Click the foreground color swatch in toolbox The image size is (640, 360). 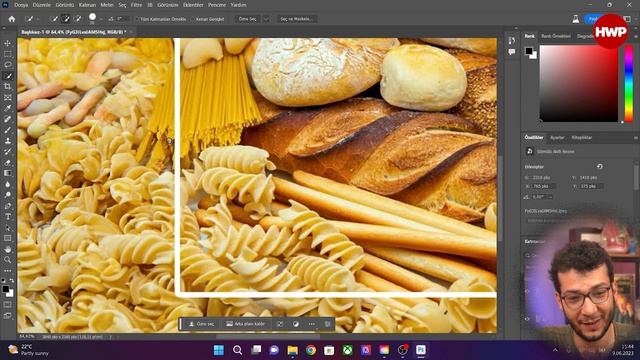click(6, 289)
